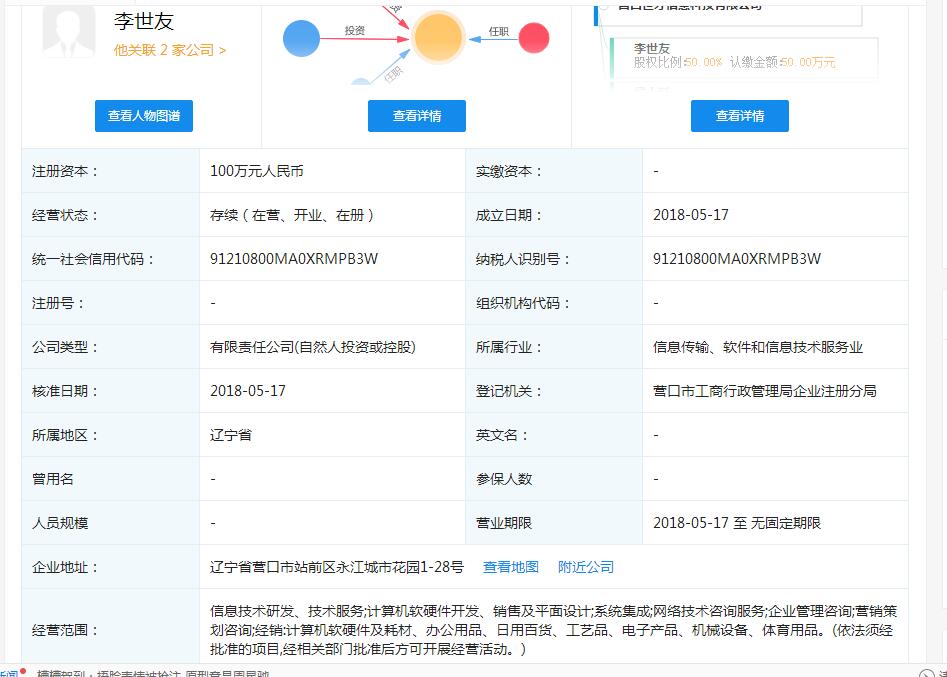Click the 查看地图 link
The width and height of the screenshot is (947, 677).
coord(510,567)
